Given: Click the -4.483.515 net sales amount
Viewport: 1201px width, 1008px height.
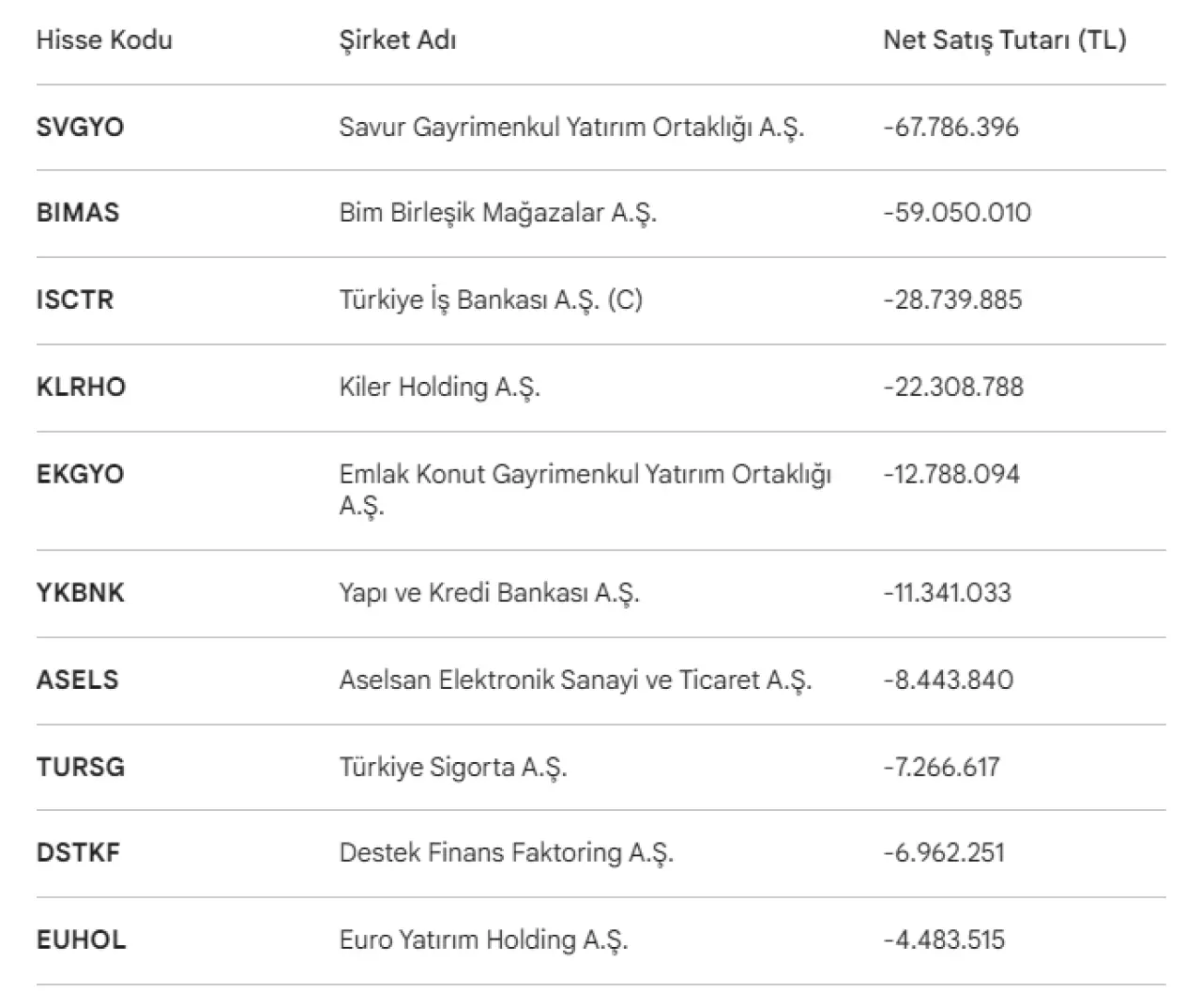Looking at the screenshot, I should click(944, 940).
